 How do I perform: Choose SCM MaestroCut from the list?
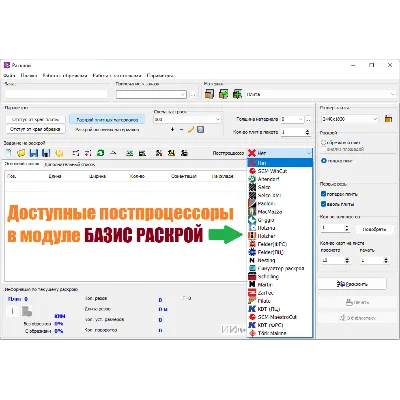tap(280, 317)
